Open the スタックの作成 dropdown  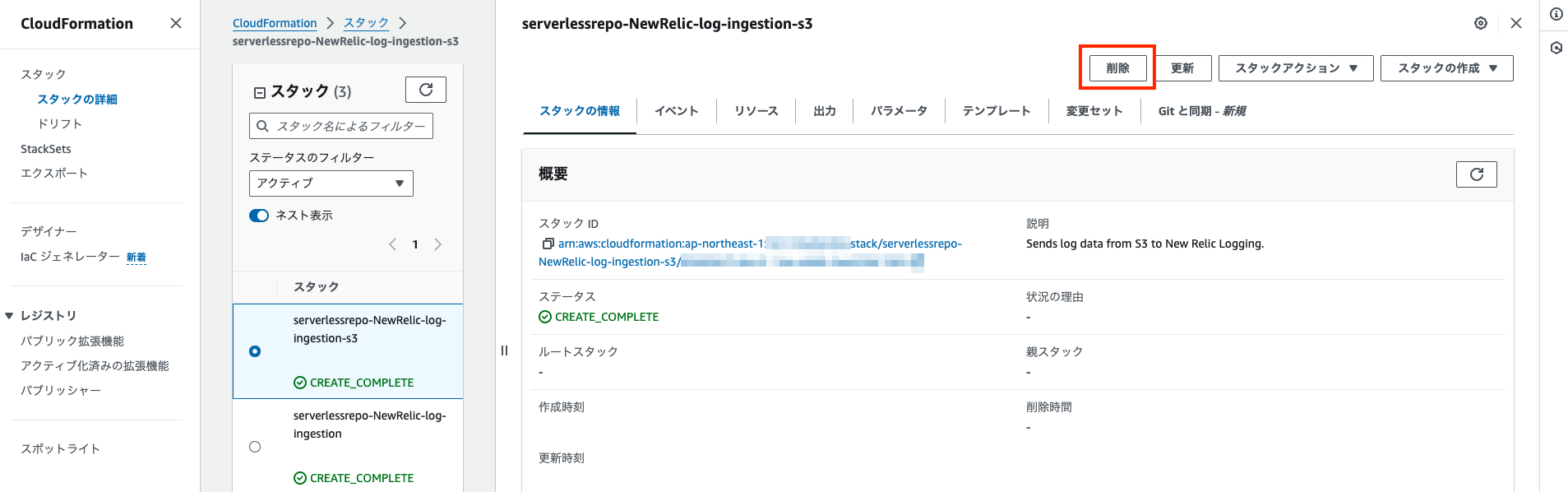pyautogui.click(x=1446, y=68)
